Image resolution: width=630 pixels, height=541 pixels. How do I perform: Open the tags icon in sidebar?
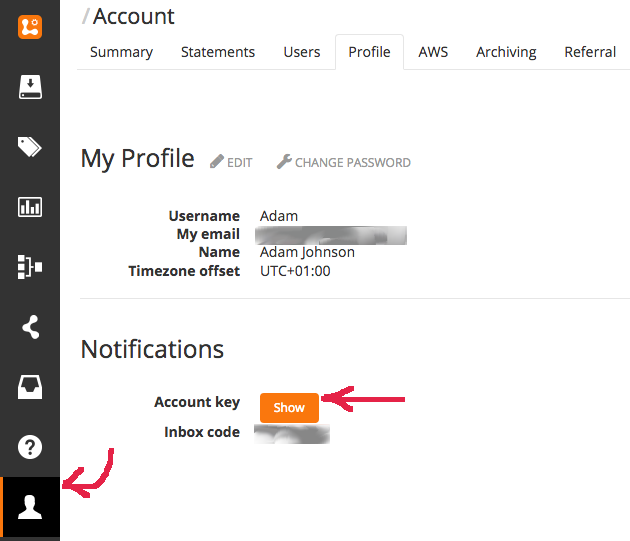[x=29, y=147]
